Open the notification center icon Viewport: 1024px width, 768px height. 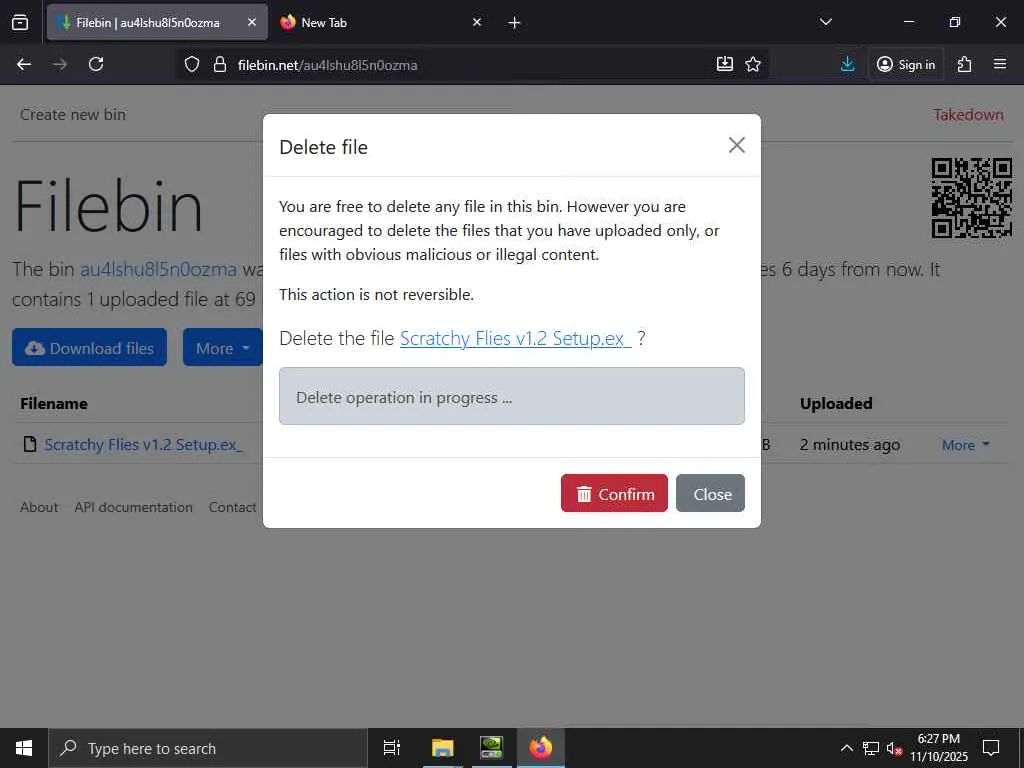tap(991, 748)
